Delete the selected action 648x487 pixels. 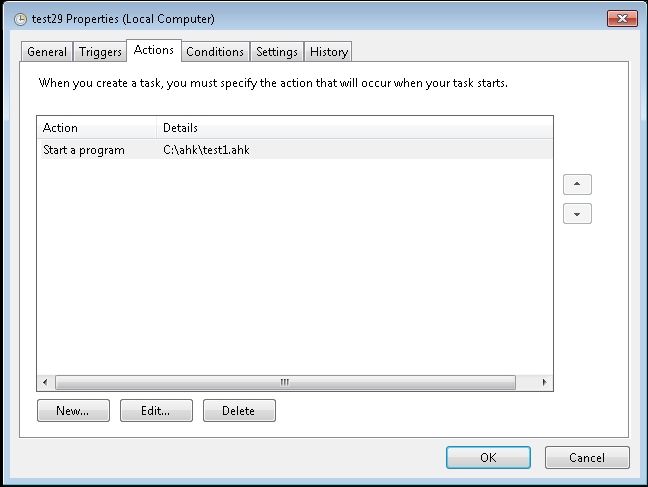pos(239,411)
